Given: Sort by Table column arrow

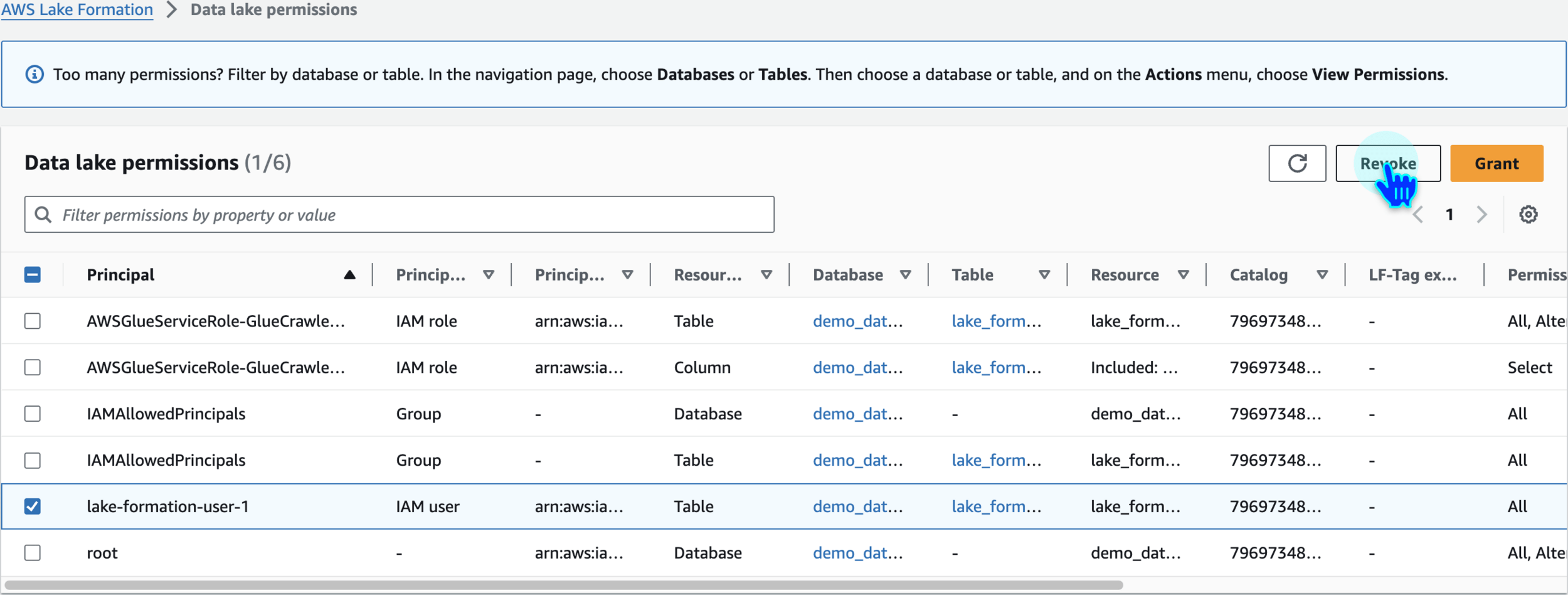Looking at the screenshot, I should tap(1044, 275).
